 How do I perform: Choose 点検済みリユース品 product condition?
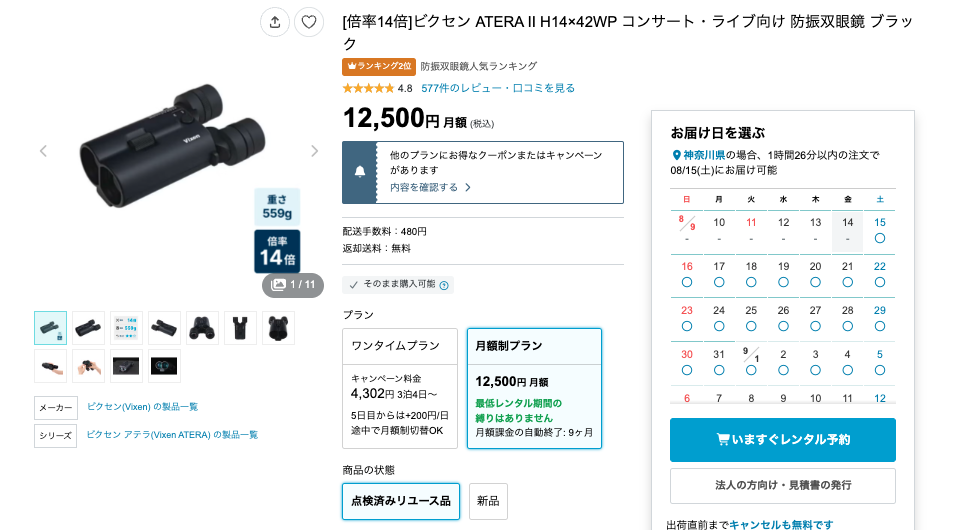click(x=401, y=501)
